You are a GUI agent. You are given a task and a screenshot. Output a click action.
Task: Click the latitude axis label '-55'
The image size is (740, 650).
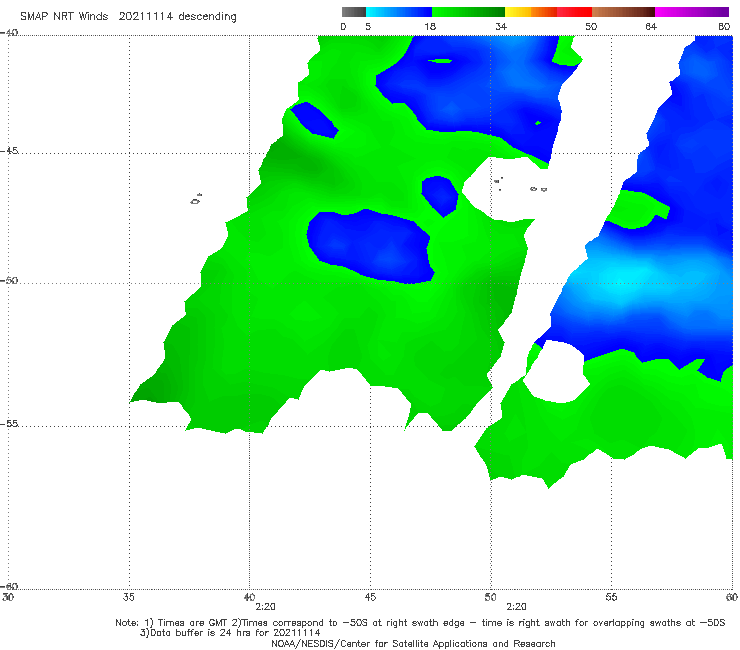point(9,423)
